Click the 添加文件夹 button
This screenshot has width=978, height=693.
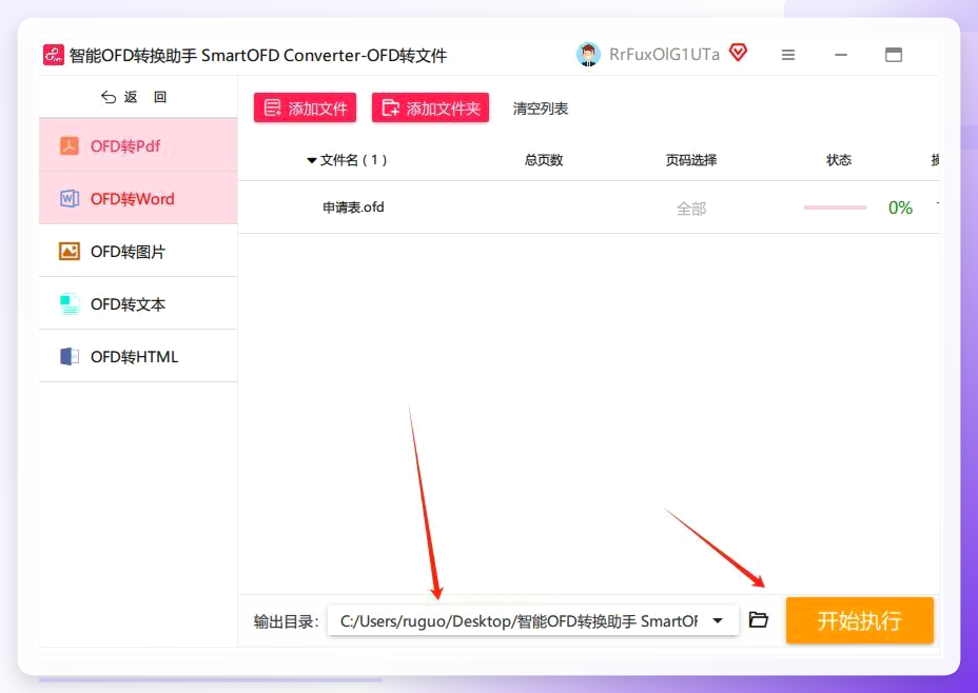coord(430,108)
